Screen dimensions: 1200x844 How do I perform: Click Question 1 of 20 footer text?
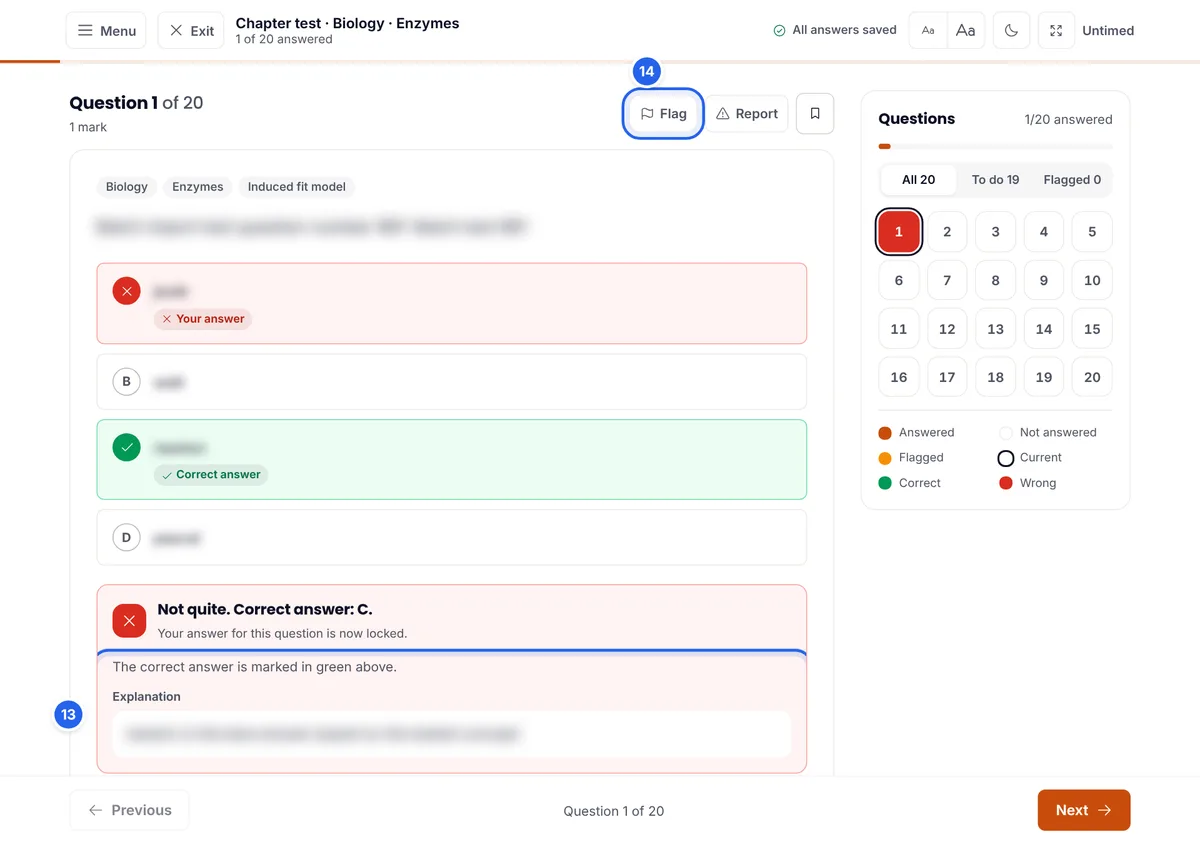pyautogui.click(x=613, y=811)
